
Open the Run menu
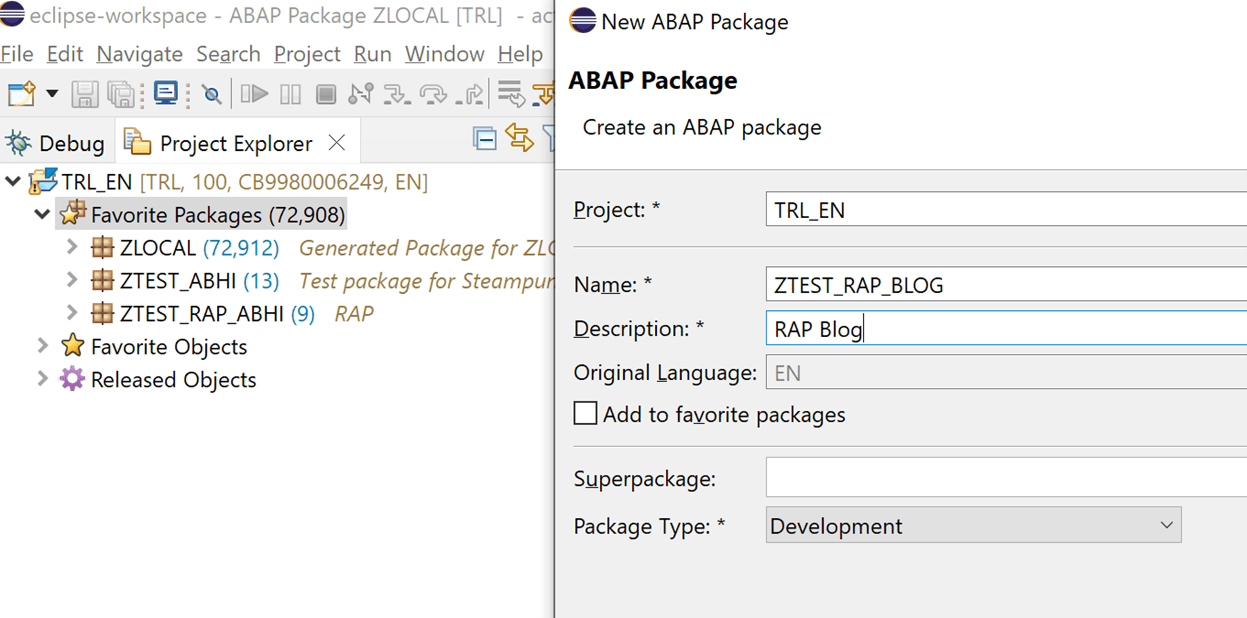tap(373, 54)
